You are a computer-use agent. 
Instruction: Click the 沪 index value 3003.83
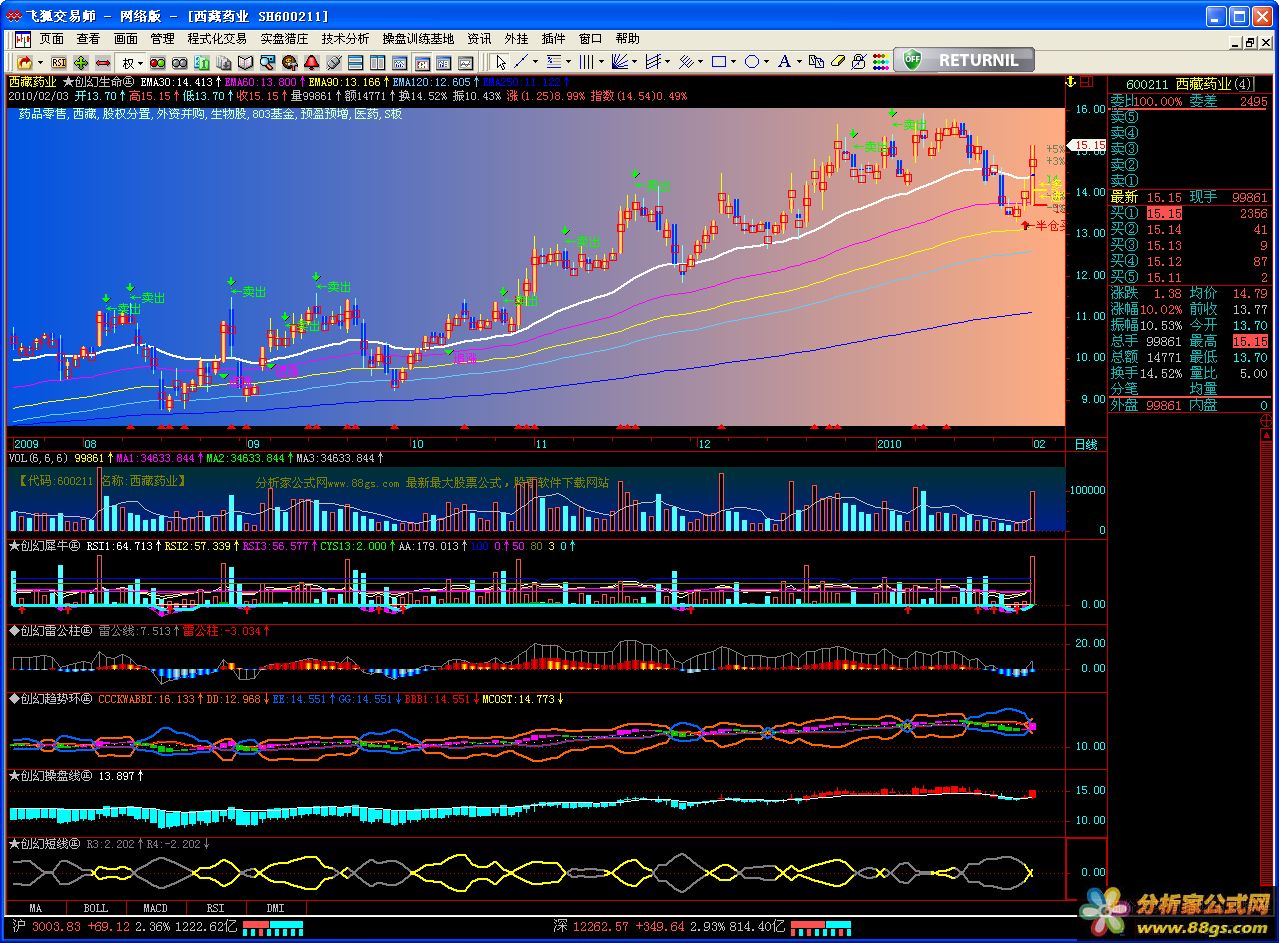(55, 926)
